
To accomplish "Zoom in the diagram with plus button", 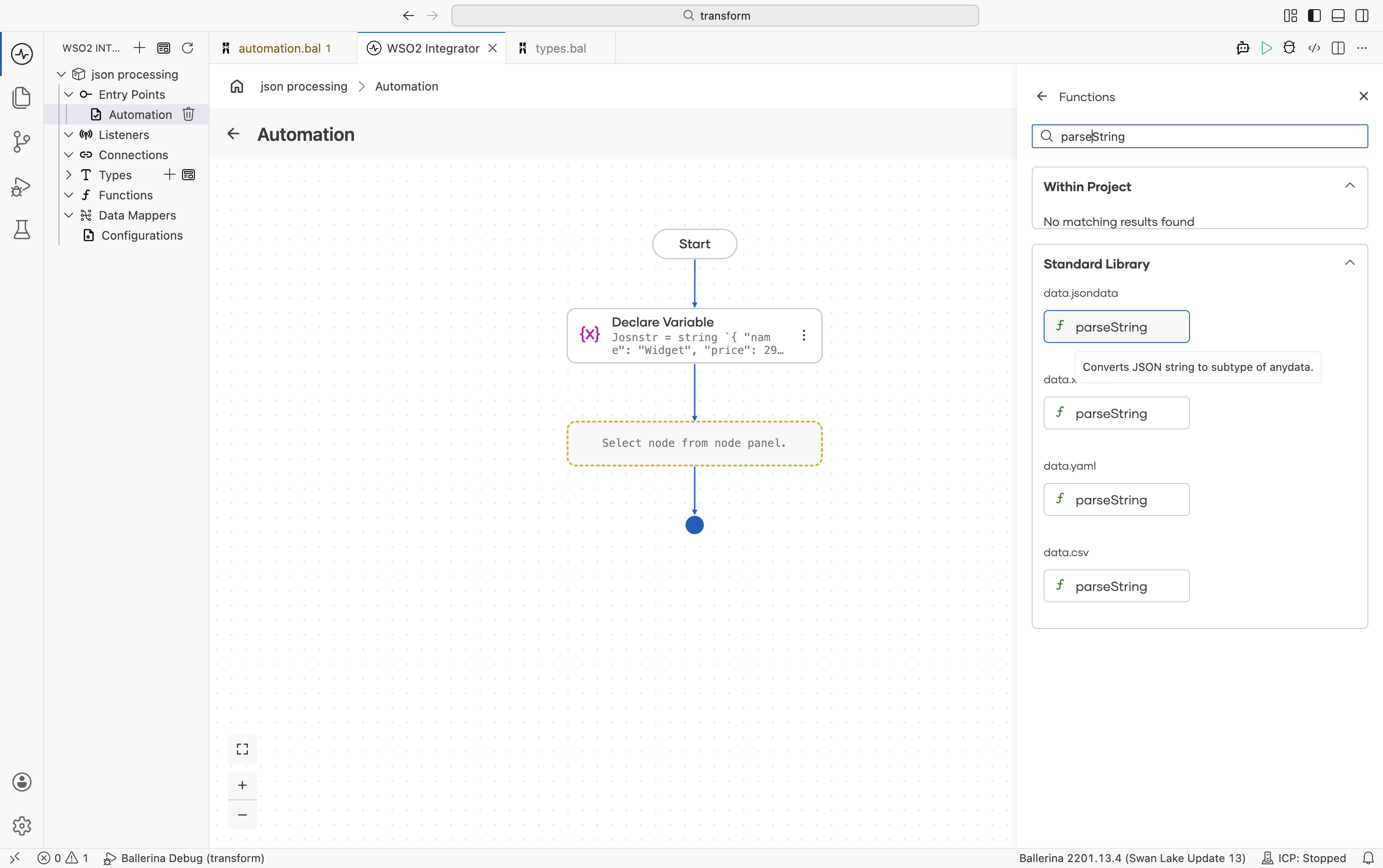I will point(242,785).
